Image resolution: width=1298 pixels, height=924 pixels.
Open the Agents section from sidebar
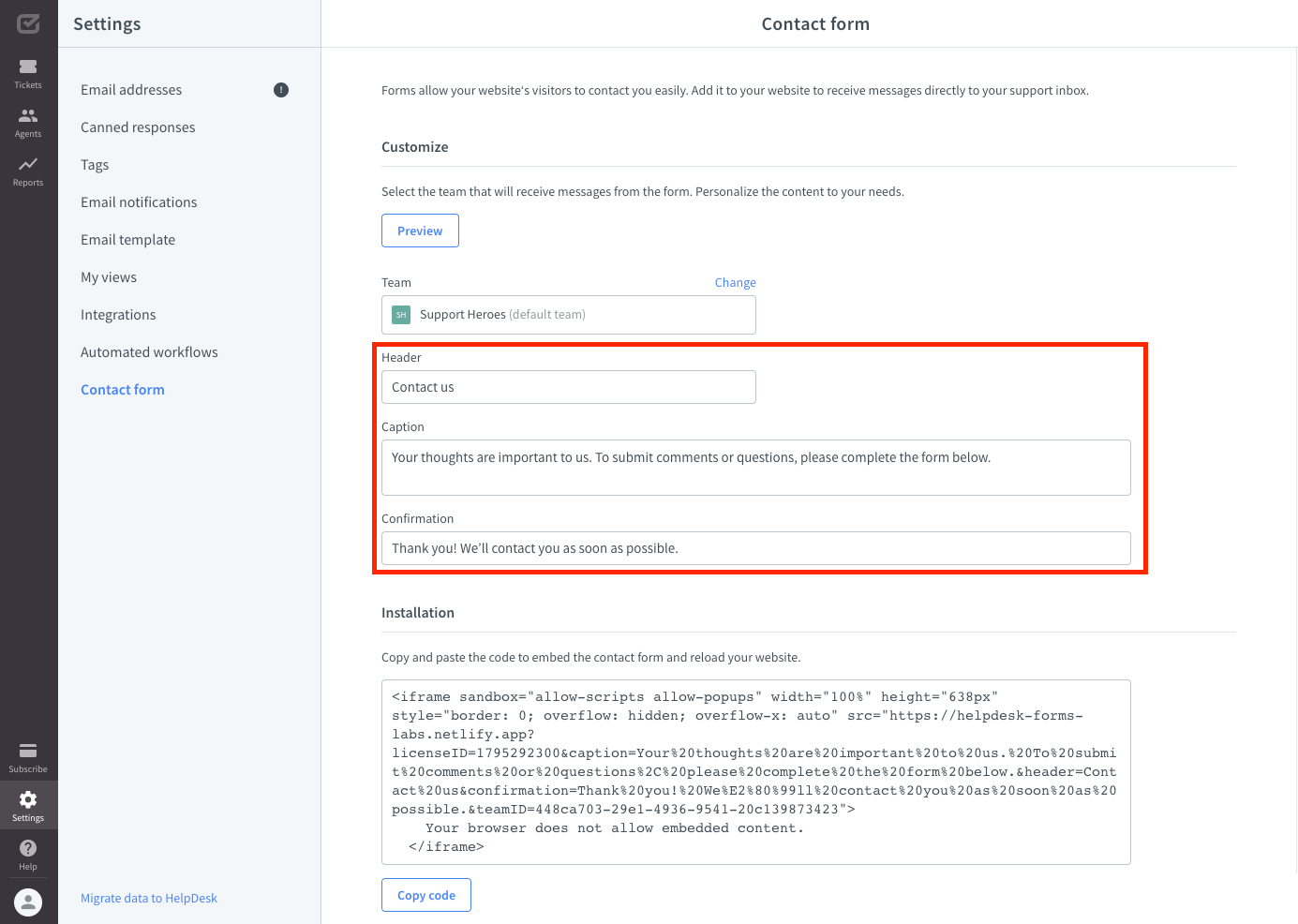tap(28, 120)
